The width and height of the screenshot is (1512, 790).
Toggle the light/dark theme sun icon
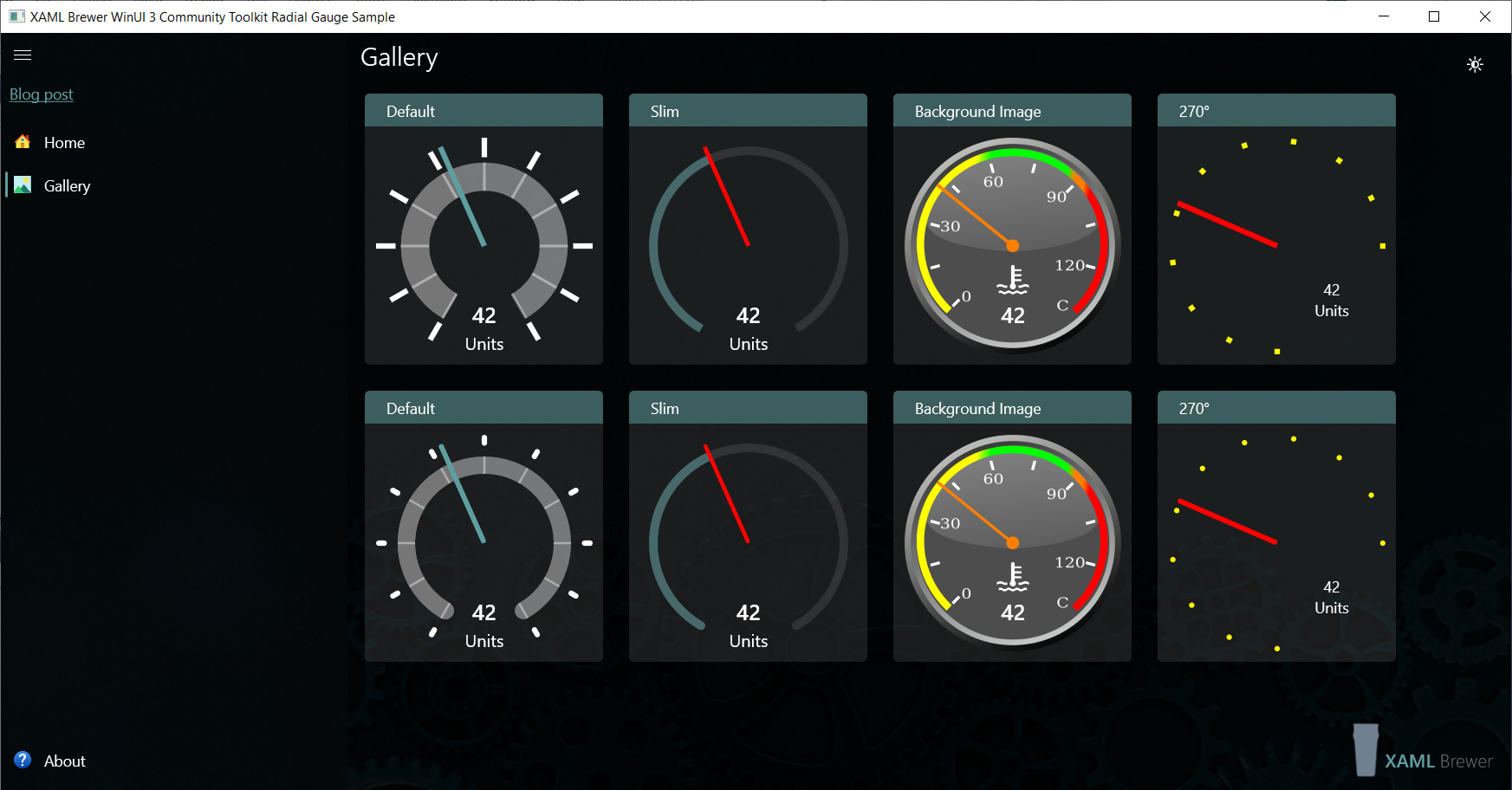tap(1475, 65)
